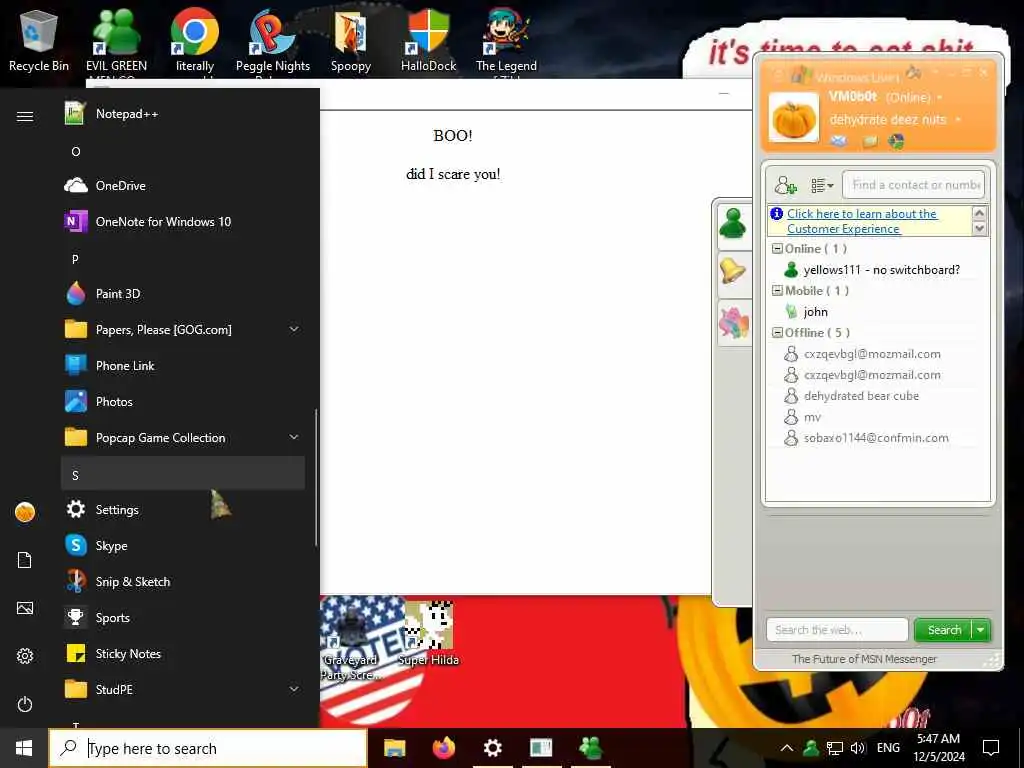Select the Spoopy desktop icon
The width and height of the screenshot is (1024, 768).
tap(351, 41)
